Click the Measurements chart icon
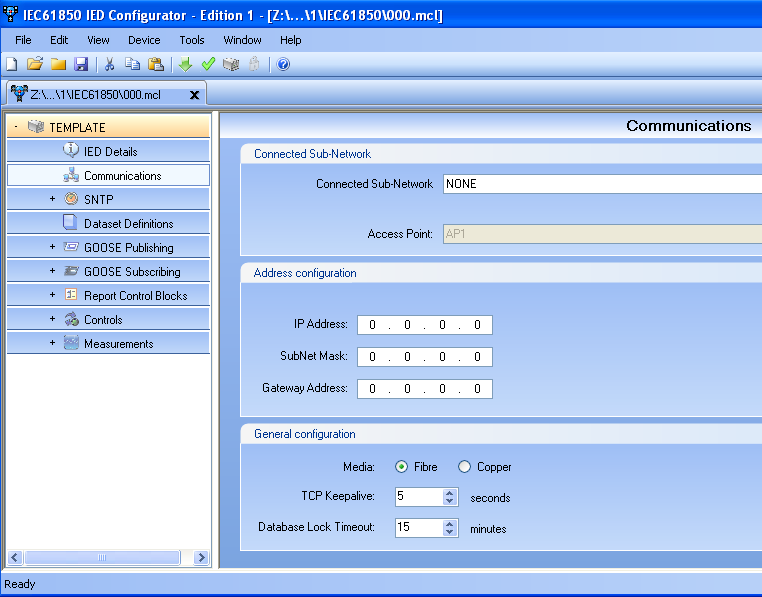762x597 pixels. click(71, 343)
